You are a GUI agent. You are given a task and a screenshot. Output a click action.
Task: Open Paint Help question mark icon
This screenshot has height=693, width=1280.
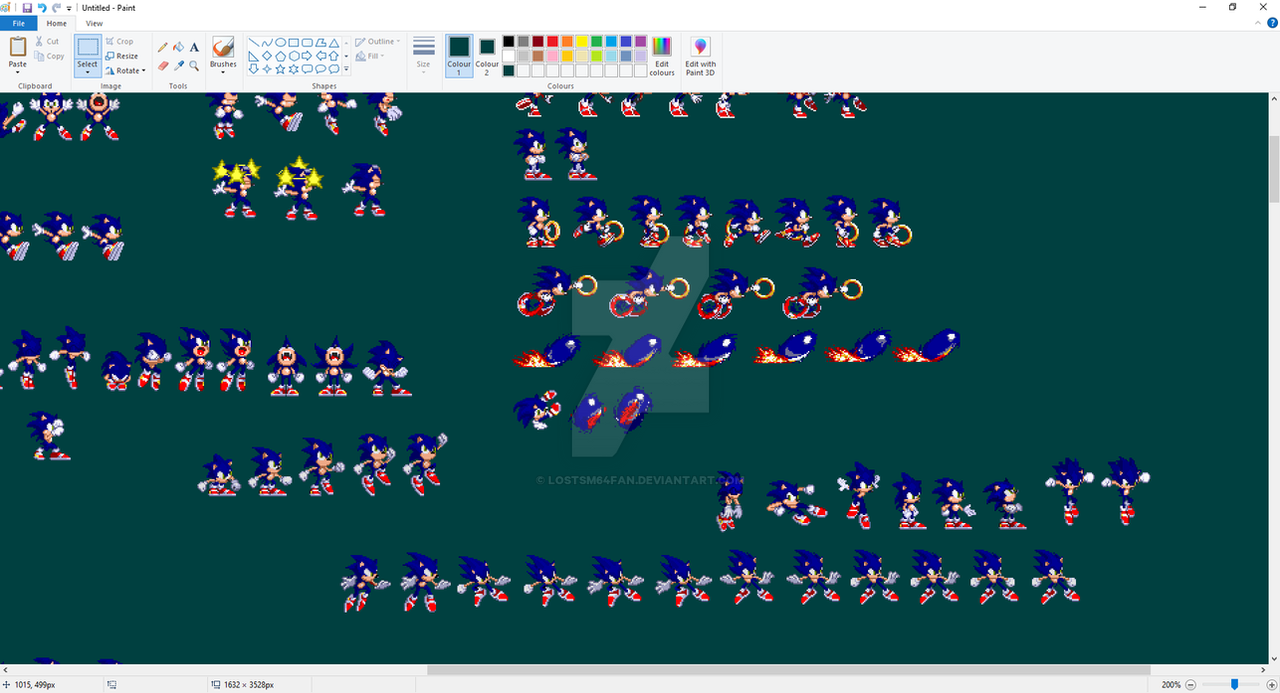1272,22
